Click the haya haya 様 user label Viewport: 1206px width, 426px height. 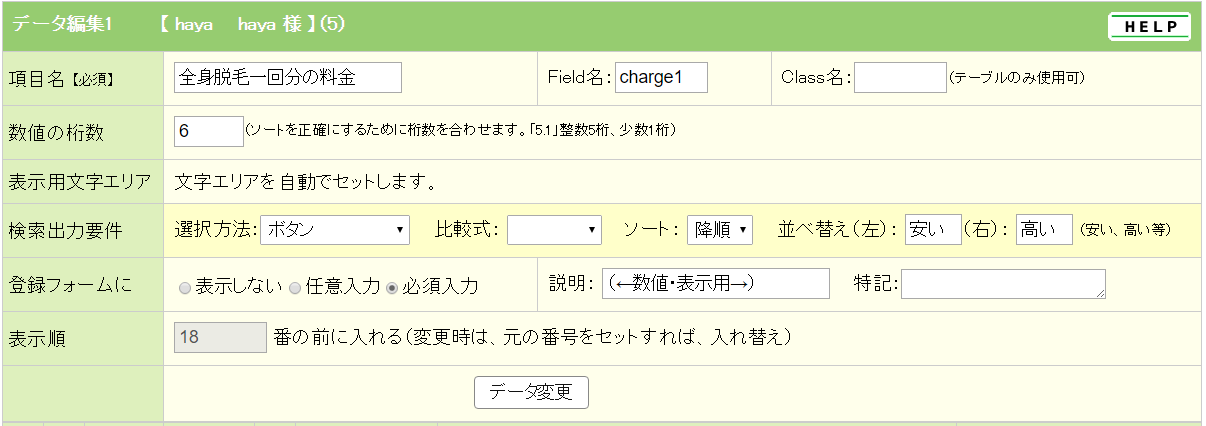250,25
